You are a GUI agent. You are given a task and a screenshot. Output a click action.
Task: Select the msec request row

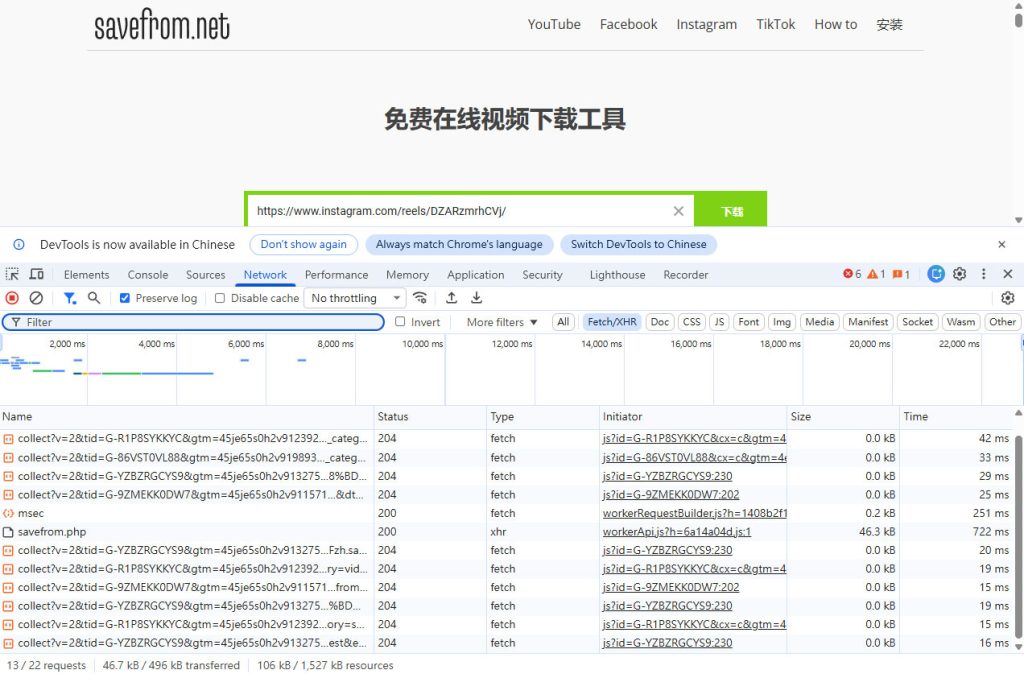coord(506,513)
